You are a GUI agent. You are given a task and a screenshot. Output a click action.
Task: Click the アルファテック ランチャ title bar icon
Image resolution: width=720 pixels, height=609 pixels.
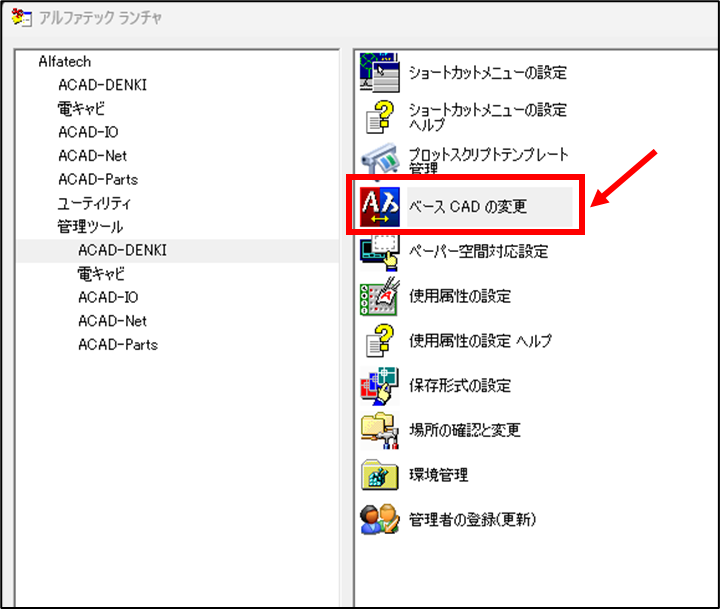21,18
